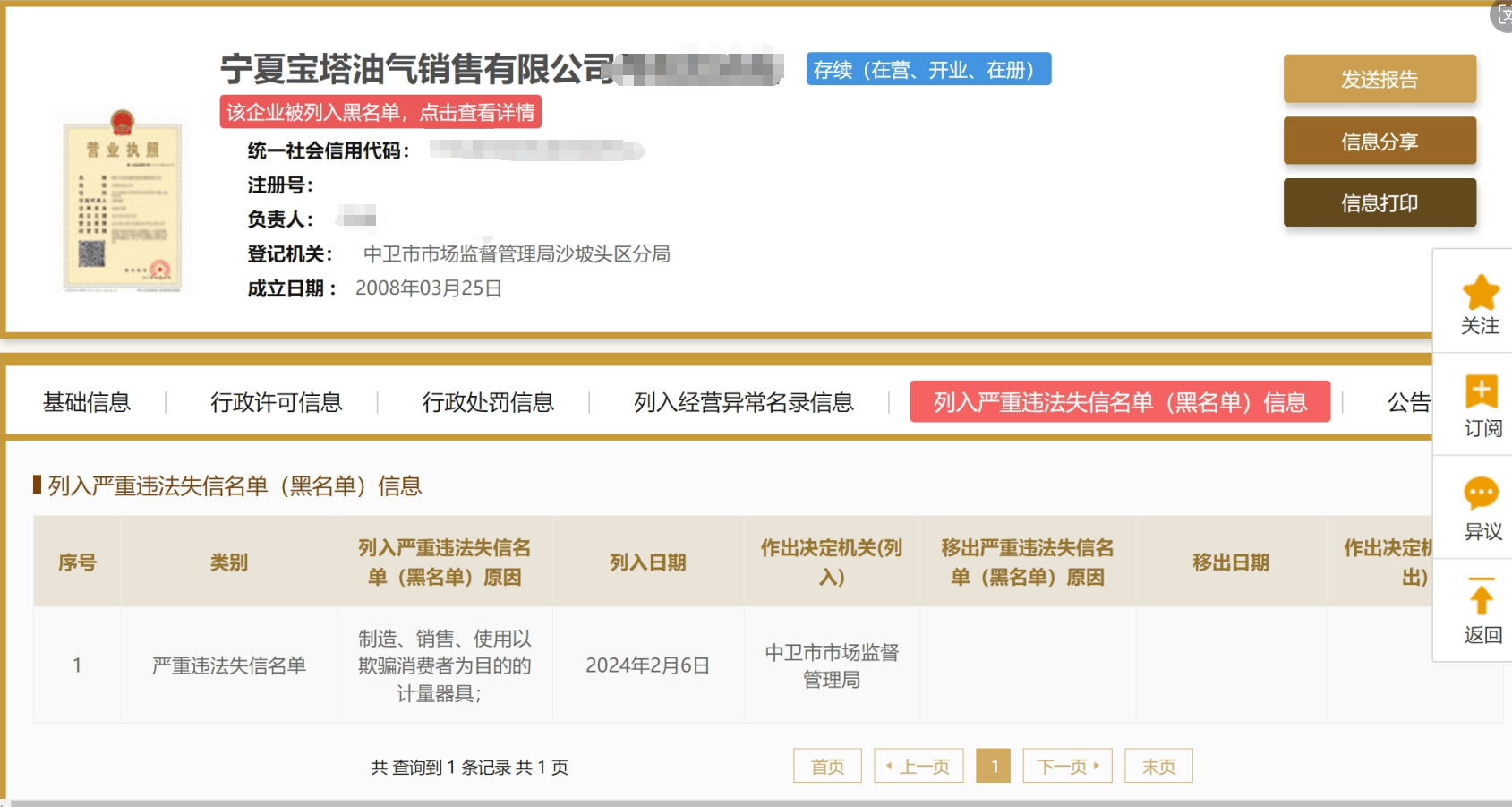1512x807 pixels.
Task: Switch to the 列入经营异常名录信息 tab
Action: pyautogui.click(x=744, y=402)
